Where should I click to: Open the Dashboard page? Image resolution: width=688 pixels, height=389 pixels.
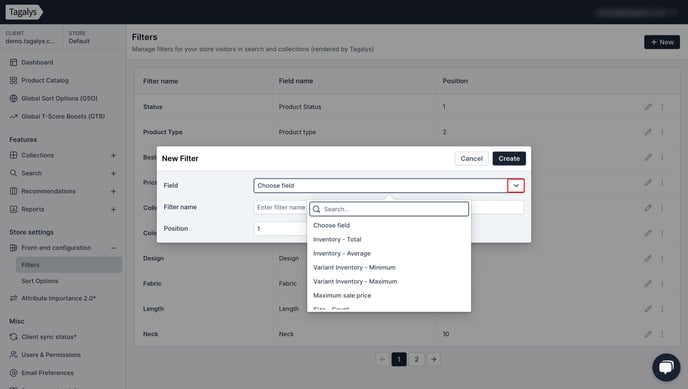click(37, 62)
